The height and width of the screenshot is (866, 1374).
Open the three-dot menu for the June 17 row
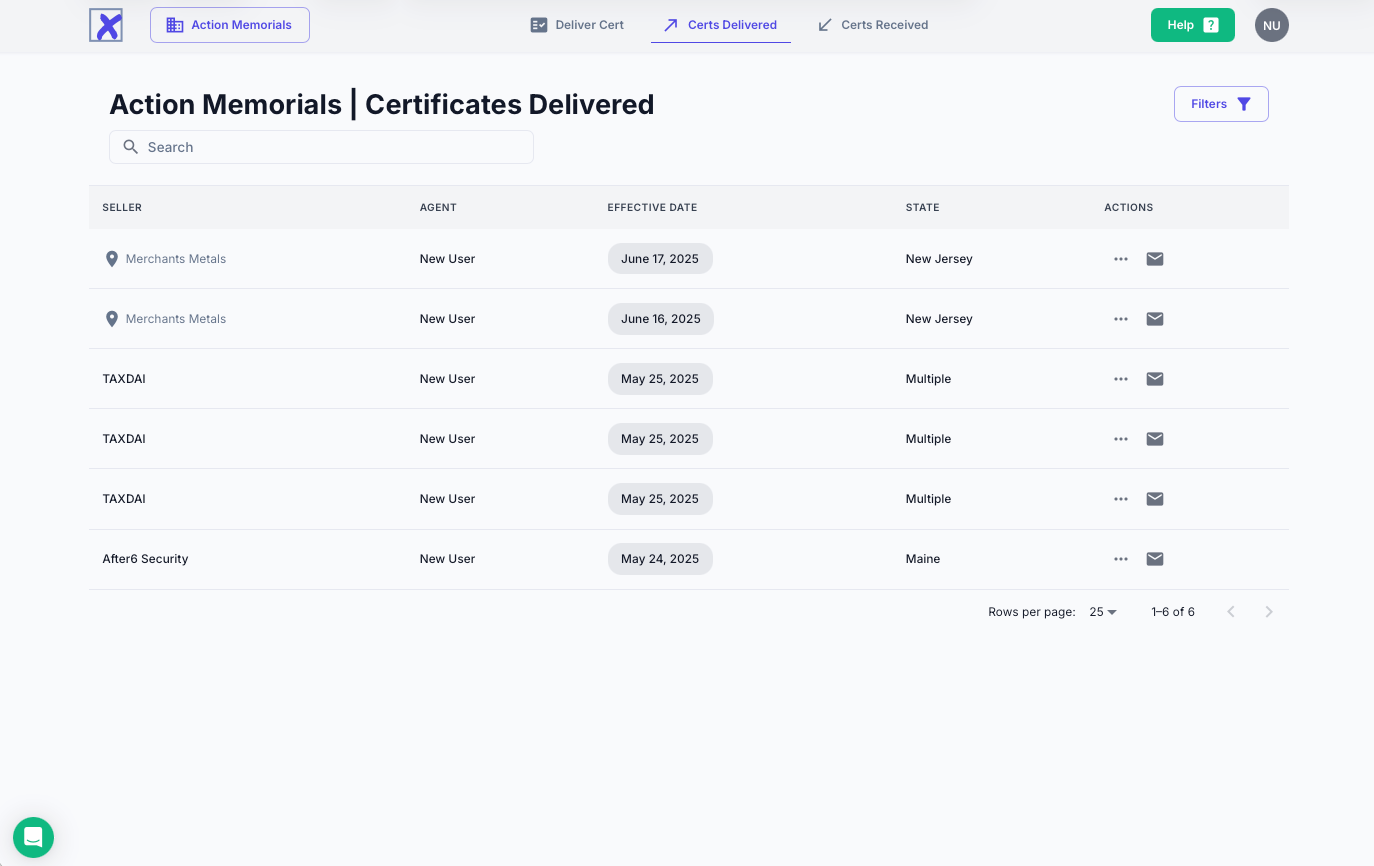[1120, 259]
